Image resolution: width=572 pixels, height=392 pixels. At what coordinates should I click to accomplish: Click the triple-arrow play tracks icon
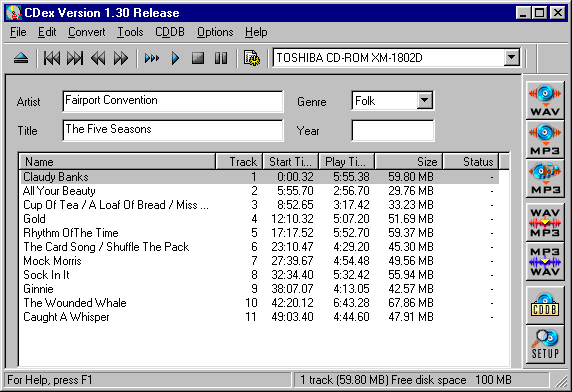152,58
